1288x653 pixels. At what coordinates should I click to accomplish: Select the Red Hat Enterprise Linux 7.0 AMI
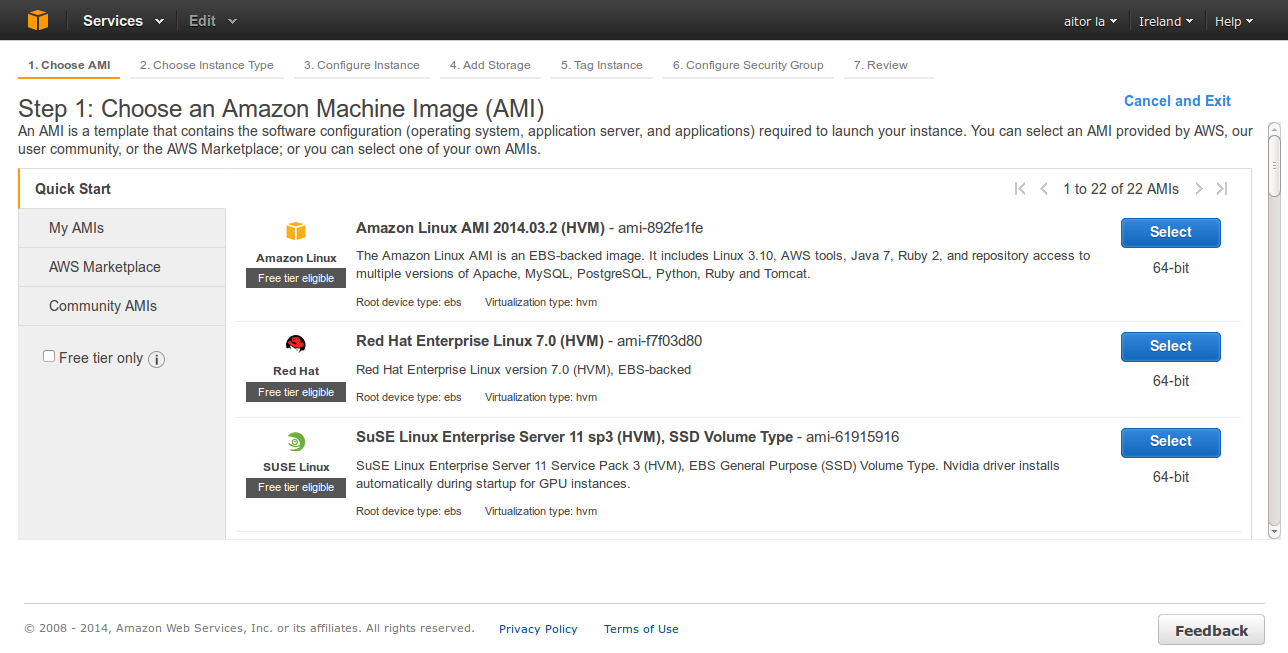coord(1170,346)
